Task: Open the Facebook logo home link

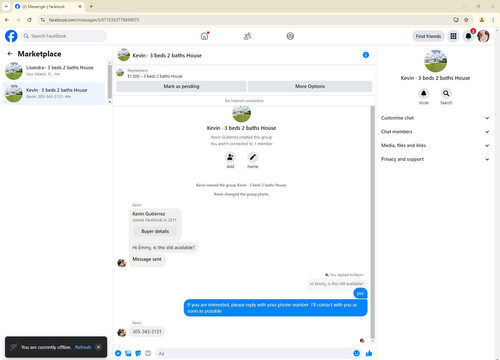Action: 11,36
